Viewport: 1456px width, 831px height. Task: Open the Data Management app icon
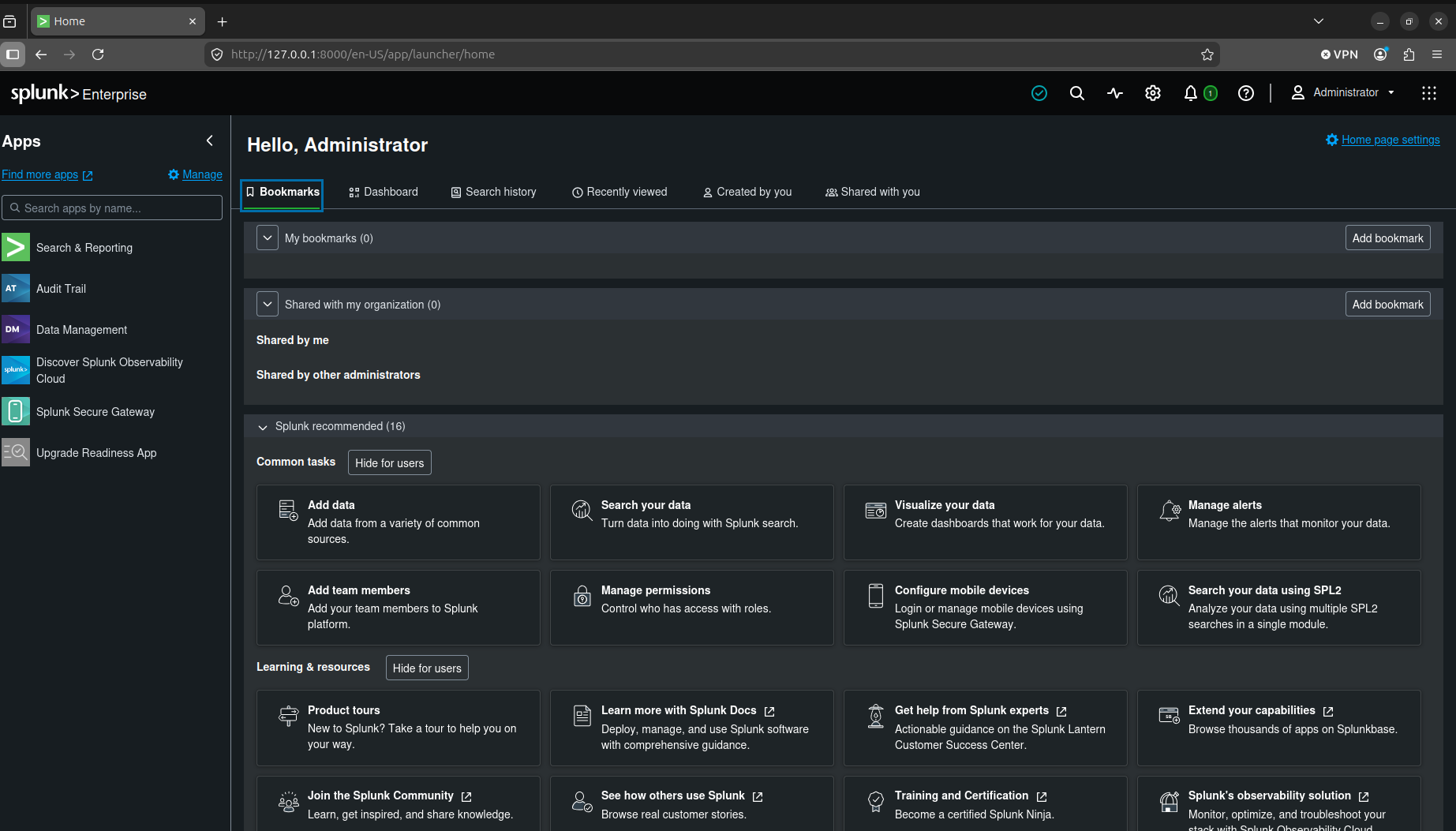coord(16,329)
